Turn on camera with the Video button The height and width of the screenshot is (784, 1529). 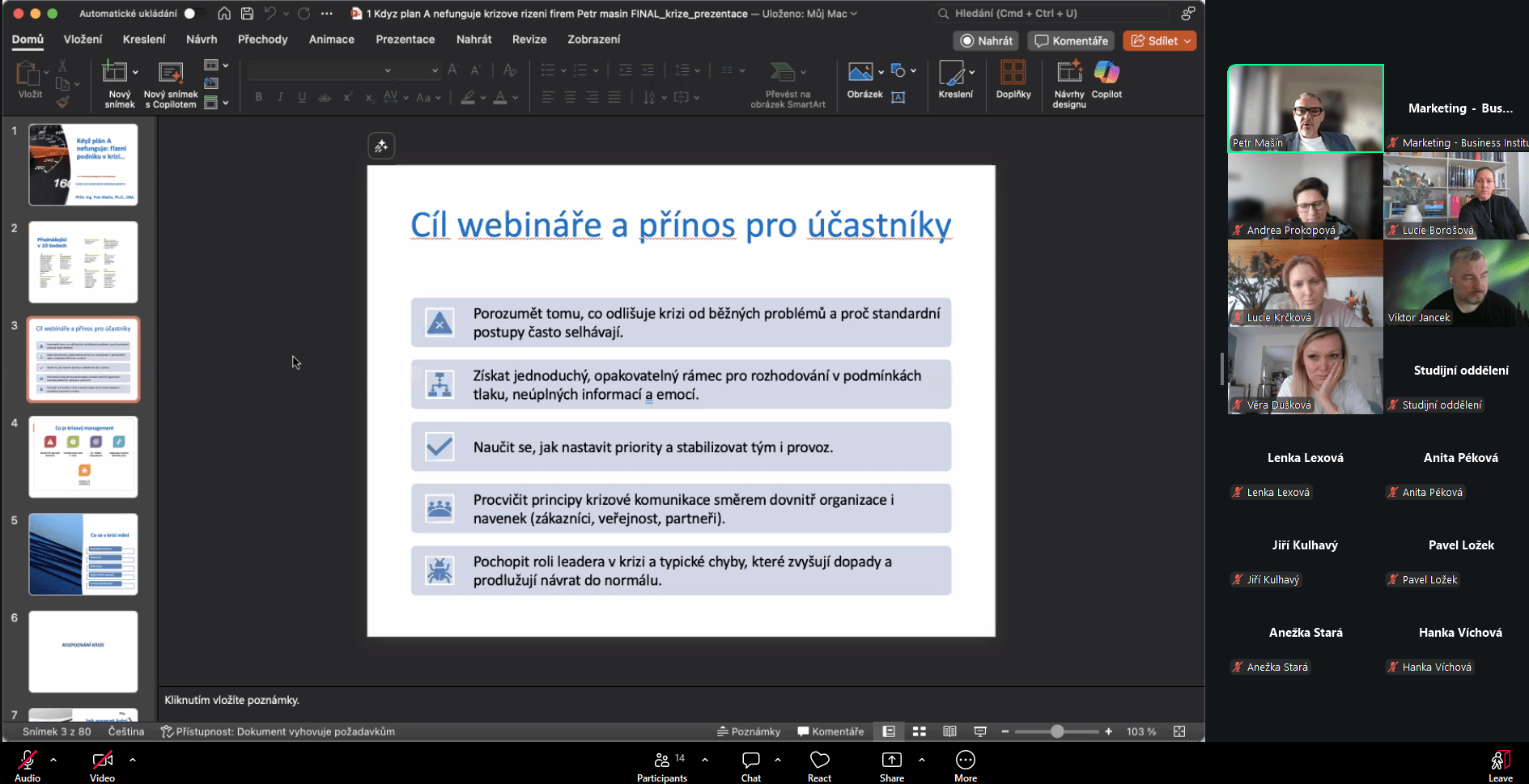tap(102, 761)
